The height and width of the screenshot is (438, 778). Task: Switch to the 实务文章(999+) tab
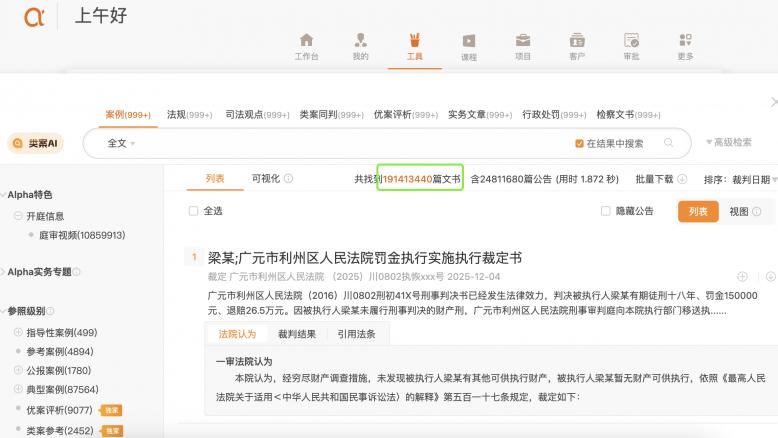coord(480,115)
